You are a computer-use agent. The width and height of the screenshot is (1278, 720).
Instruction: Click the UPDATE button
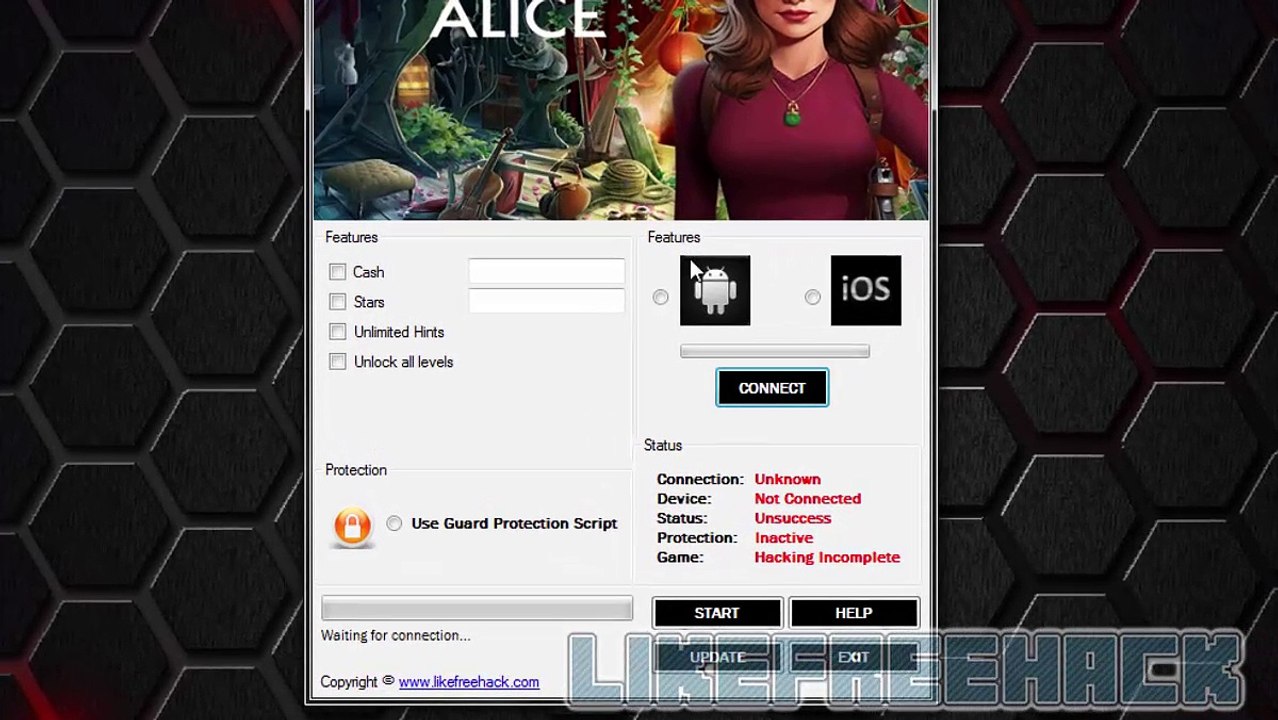[x=717, y=657]
